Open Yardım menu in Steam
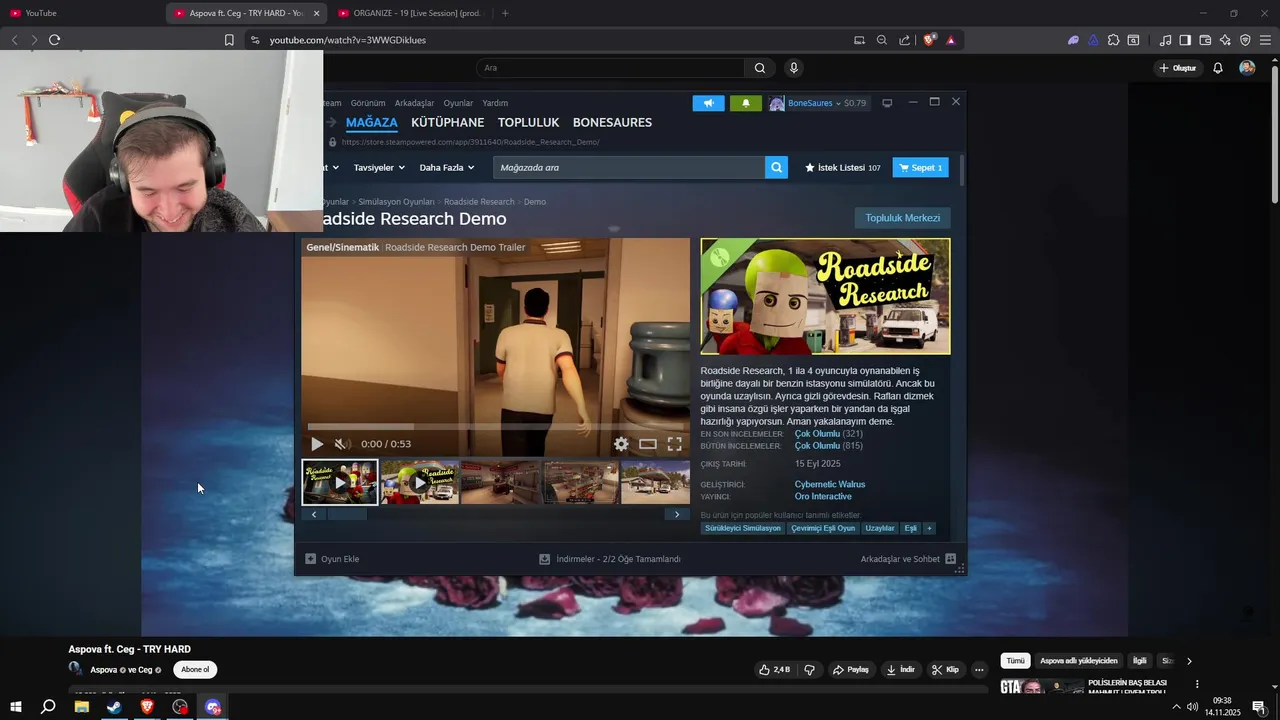The width and height of the screenshot is (1280, 720). (495, 103)
